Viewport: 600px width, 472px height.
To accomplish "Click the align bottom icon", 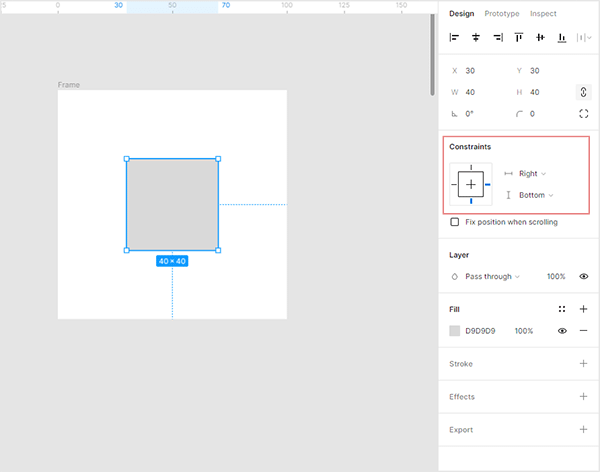I will [x=562, y=38].
